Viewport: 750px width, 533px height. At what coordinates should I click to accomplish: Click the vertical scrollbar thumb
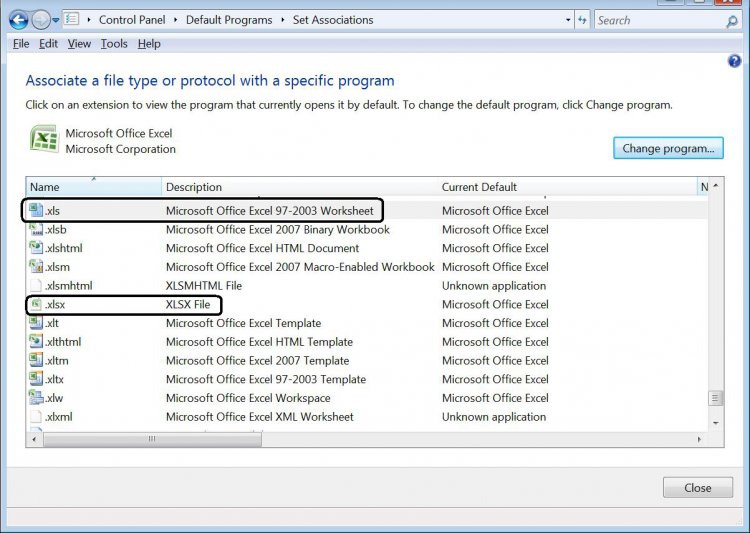tap(715, 398)
